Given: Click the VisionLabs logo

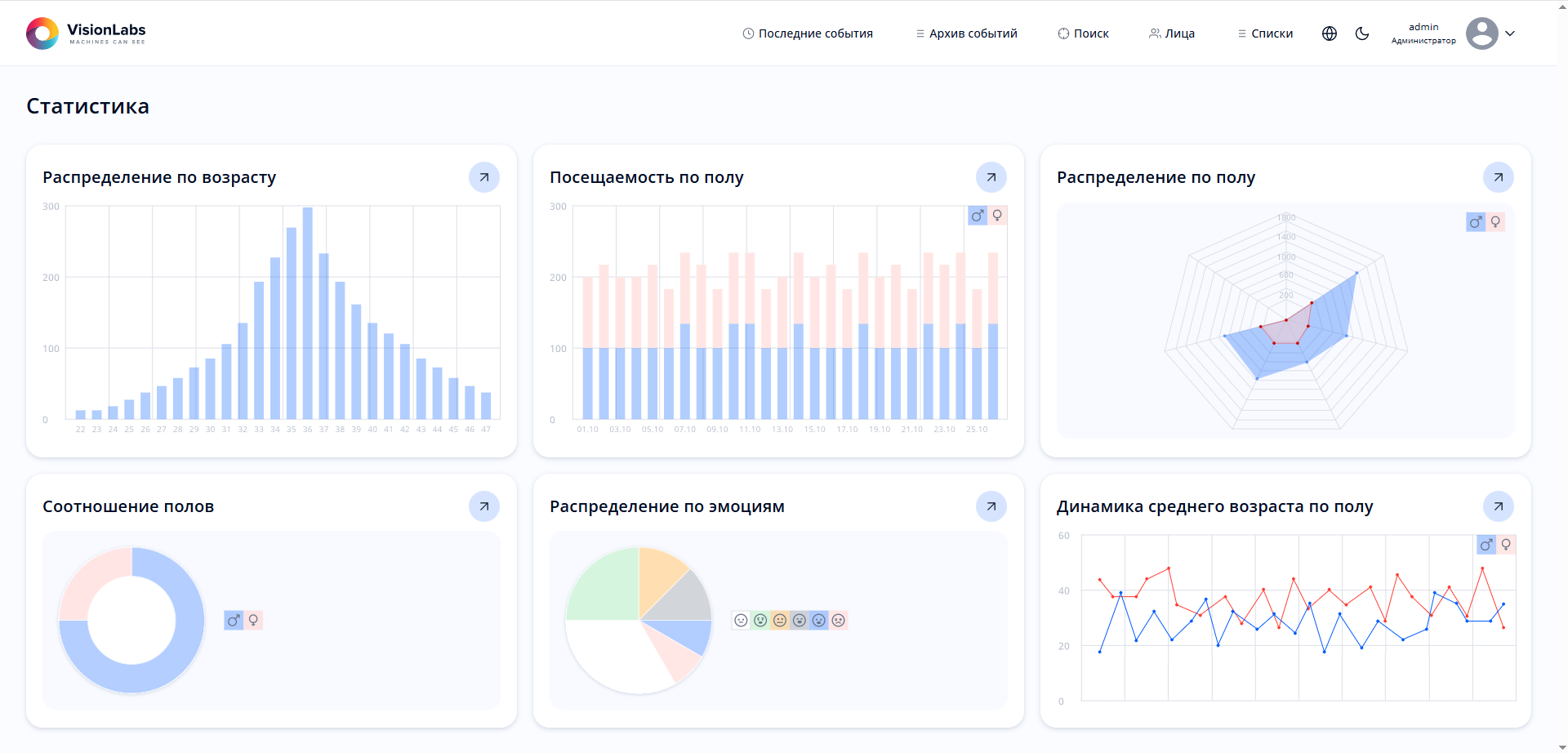Looking at the screenshot, I should click(86, 33).
